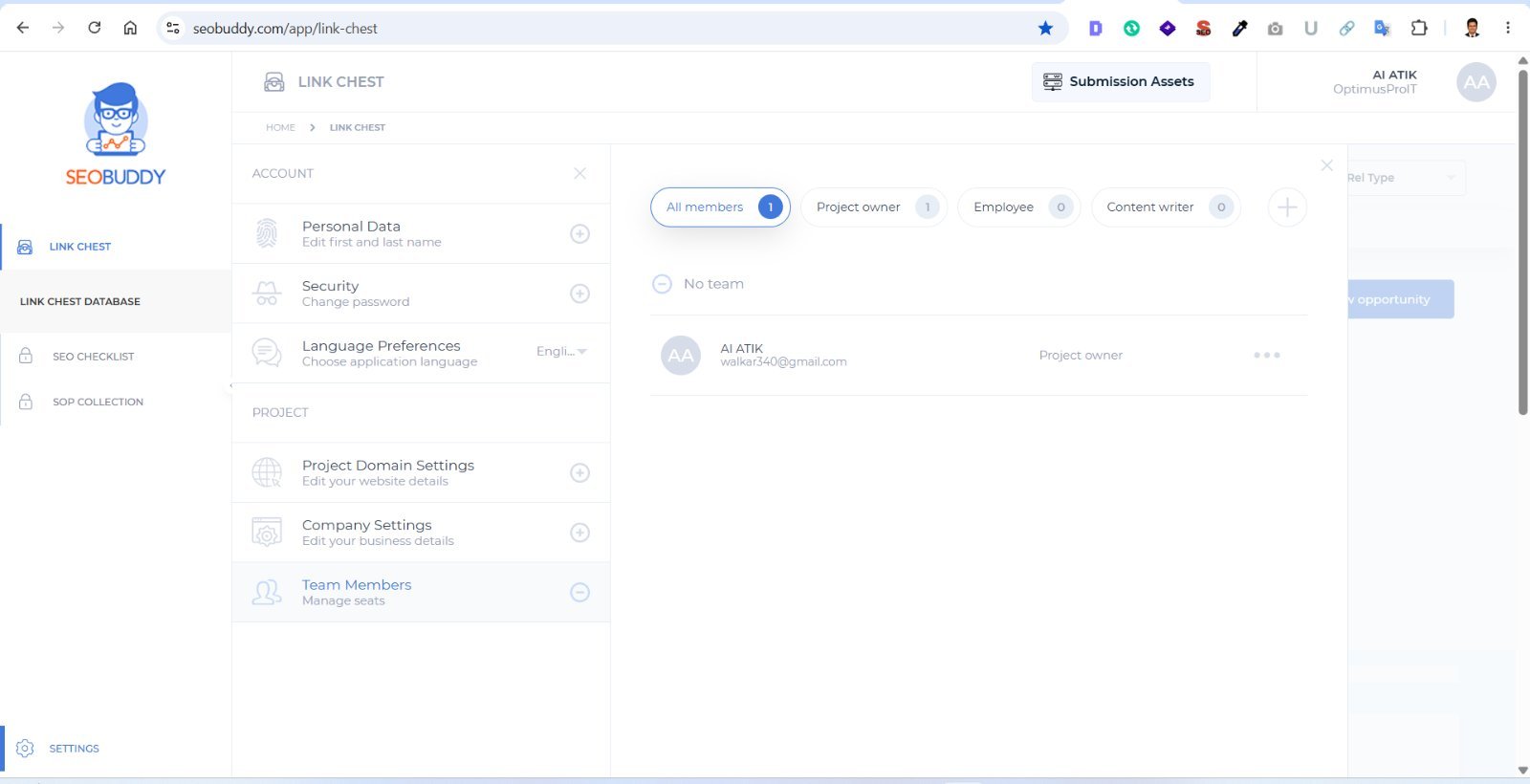Image resolution: width=1530 pixels, height=784 pixels.
Task: Click the Link Chest header icon
Action: [x=274, y=82]
